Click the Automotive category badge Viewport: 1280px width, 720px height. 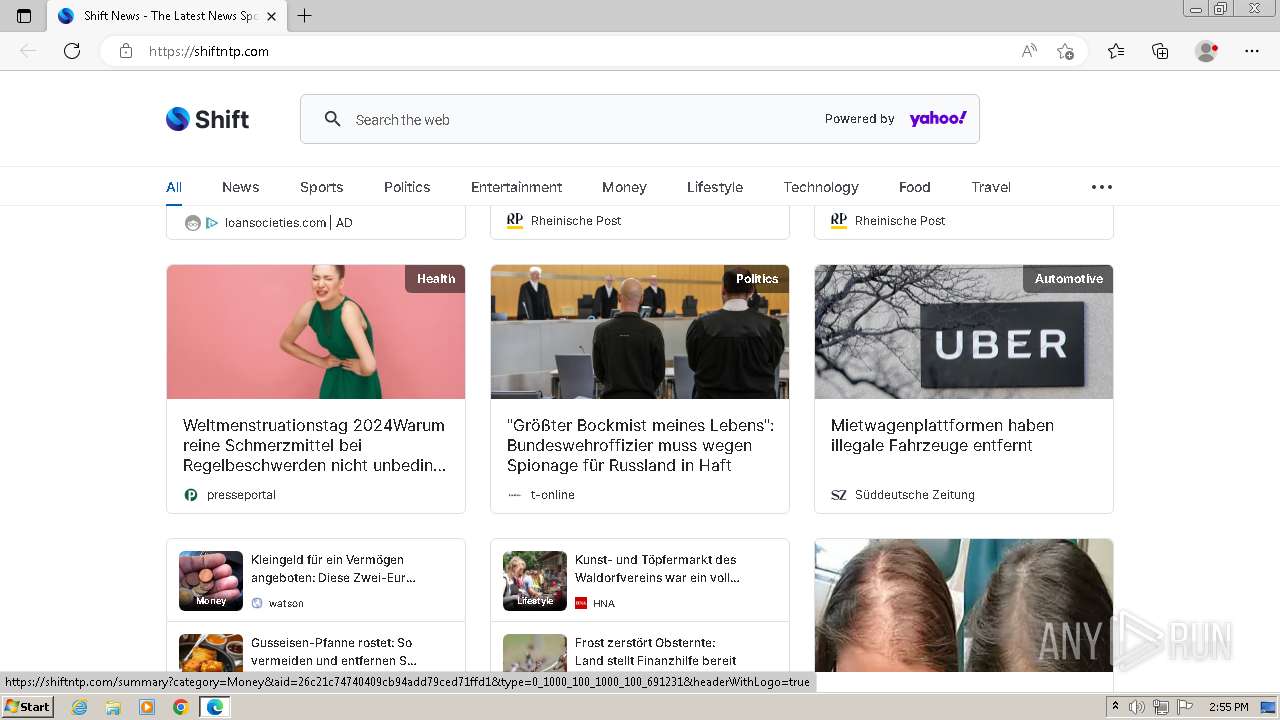coord(1068,279)
